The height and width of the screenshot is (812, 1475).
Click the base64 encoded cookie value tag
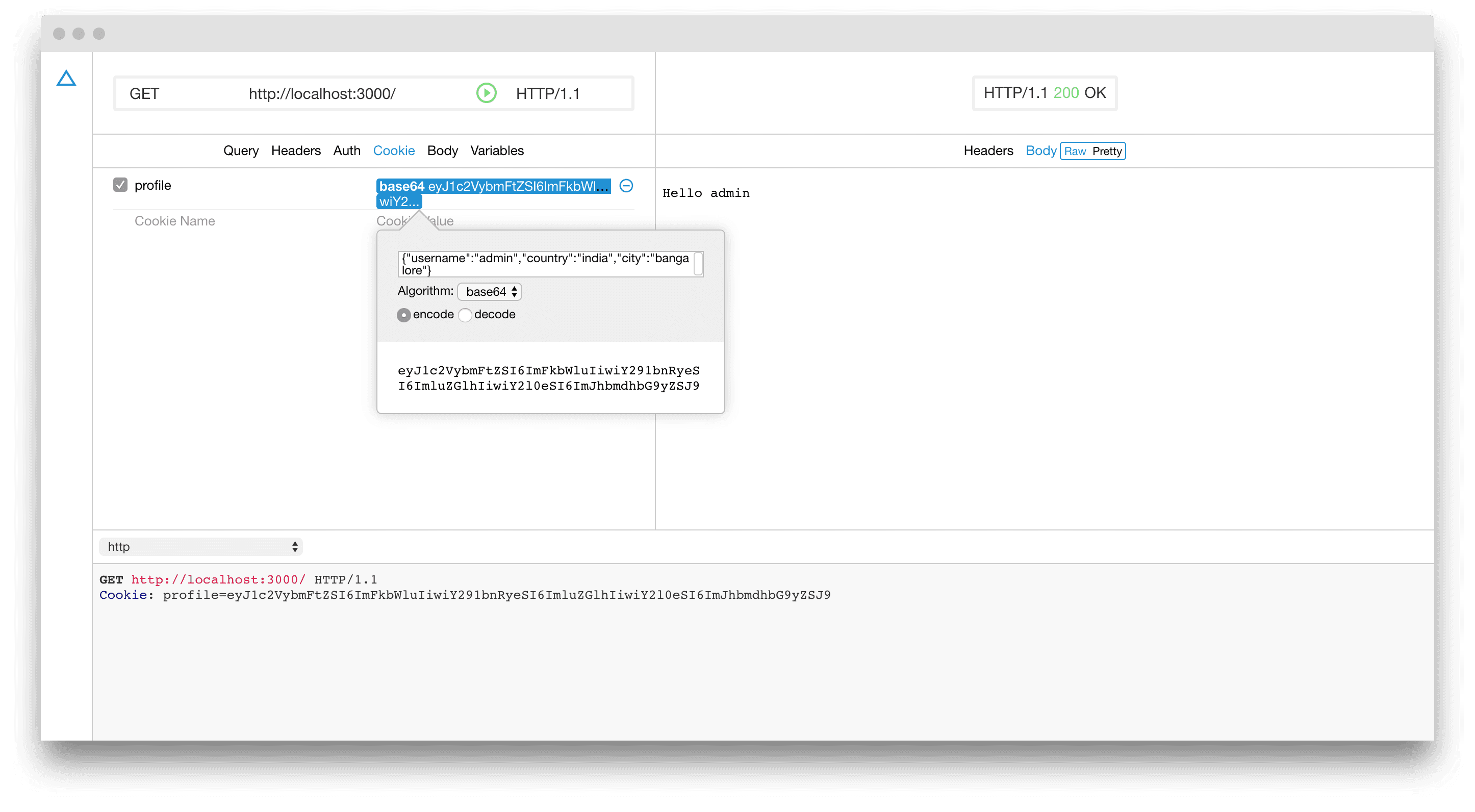493,193
